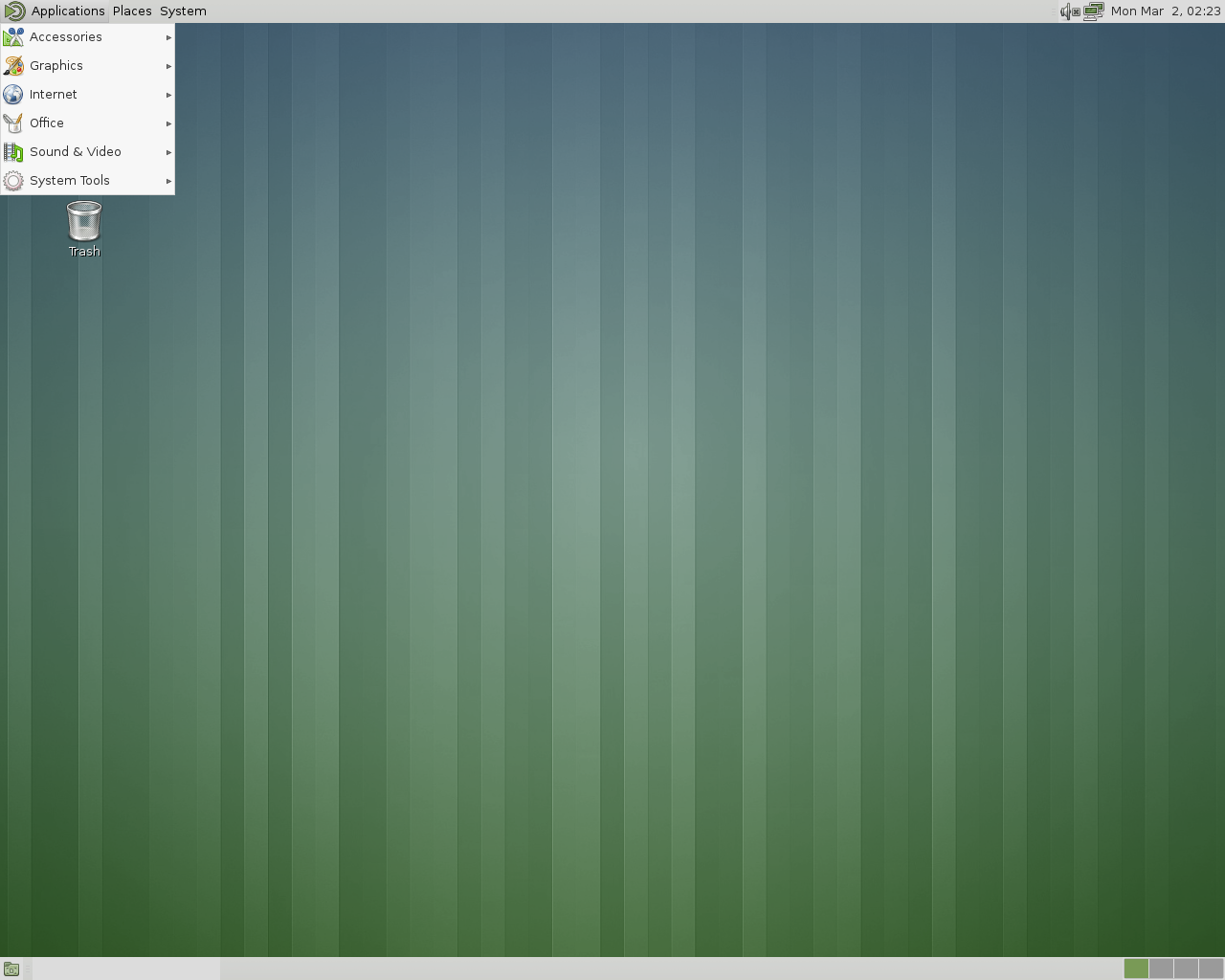Open the Places menu
1225x980 pixels.
point(132,11)
